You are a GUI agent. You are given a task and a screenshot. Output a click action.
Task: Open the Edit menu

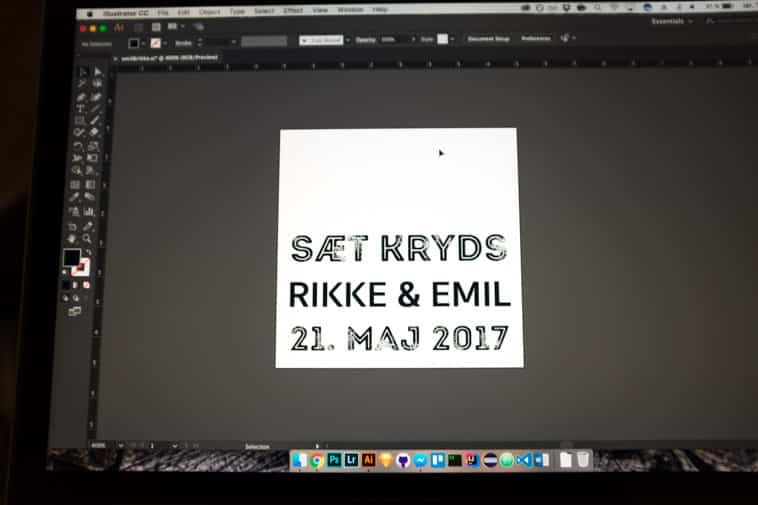(x=184, y=12)
